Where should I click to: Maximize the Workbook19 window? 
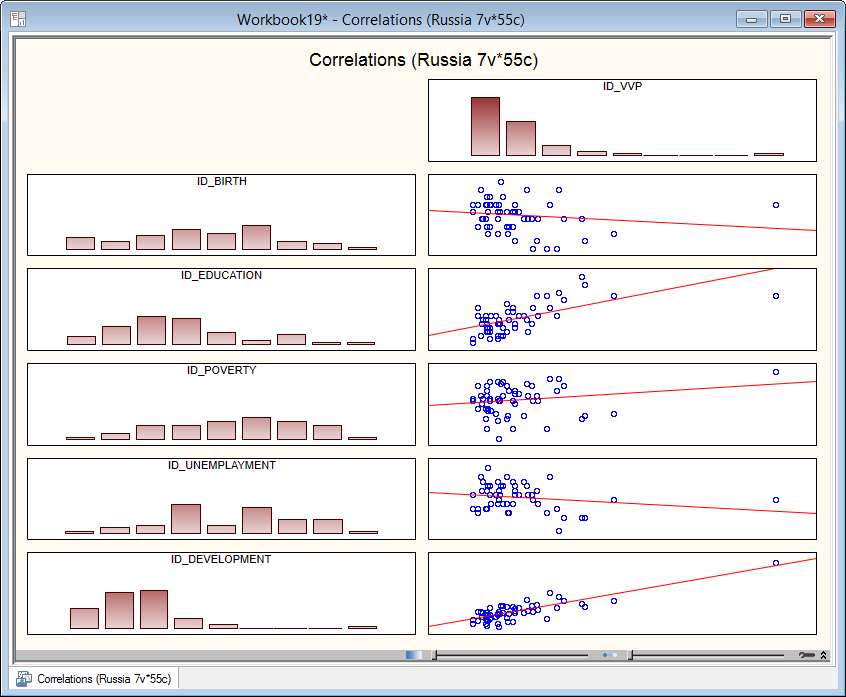point(785,19)
